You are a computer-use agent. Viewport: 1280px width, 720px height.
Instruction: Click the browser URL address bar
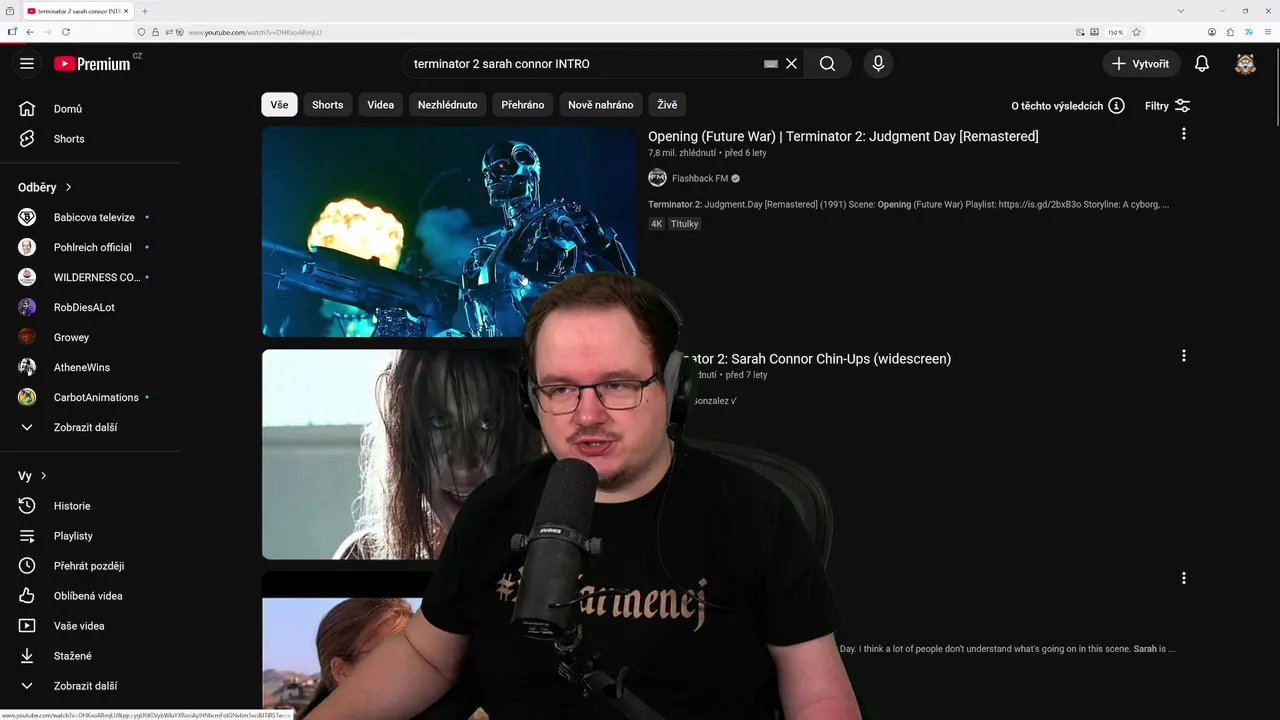[620, 32]
